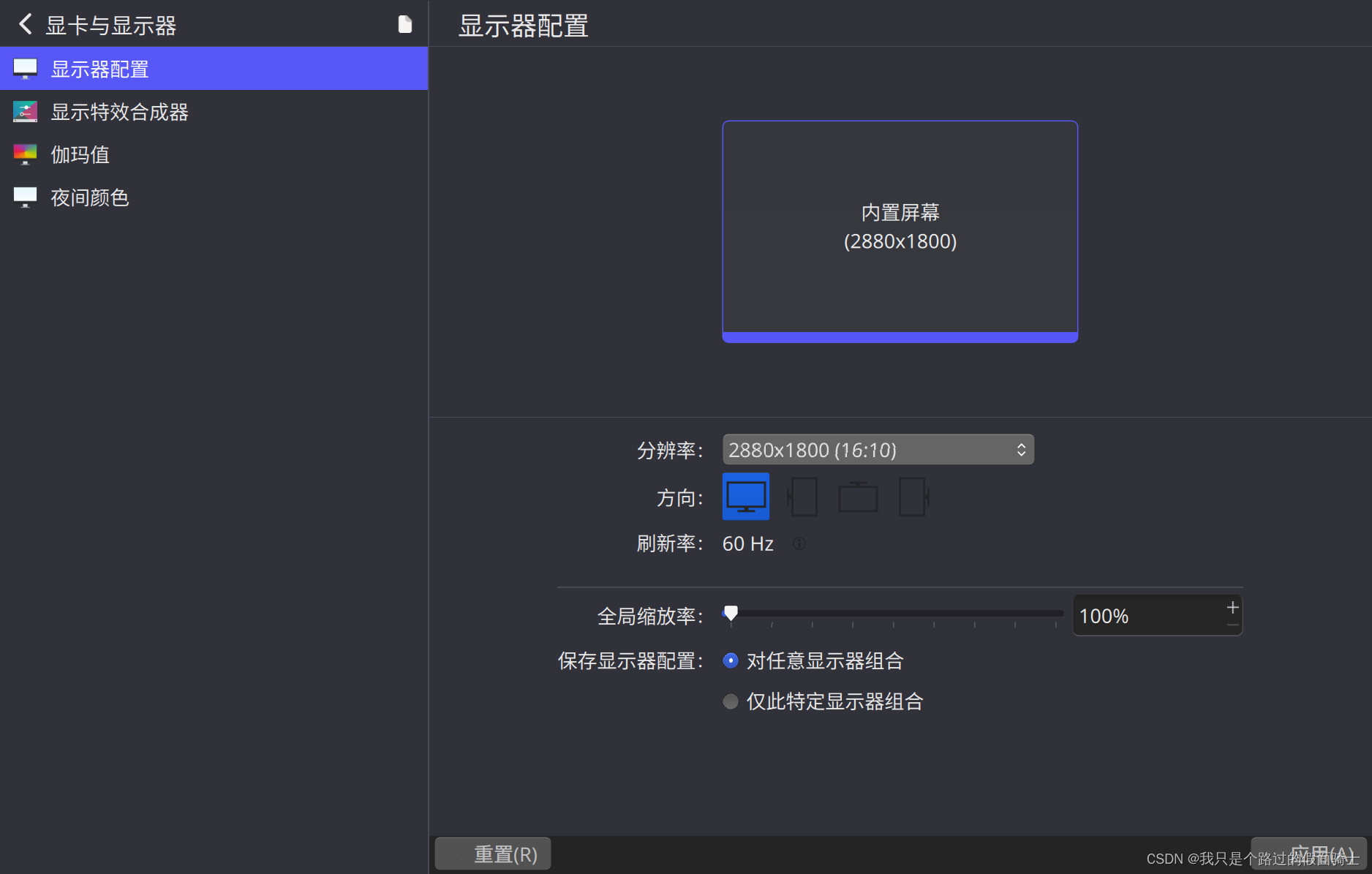The width and height of the screenshot is (1372, 874).
Task: Increase scale with the plus stepper
Action: click(x=1232, y=607)
